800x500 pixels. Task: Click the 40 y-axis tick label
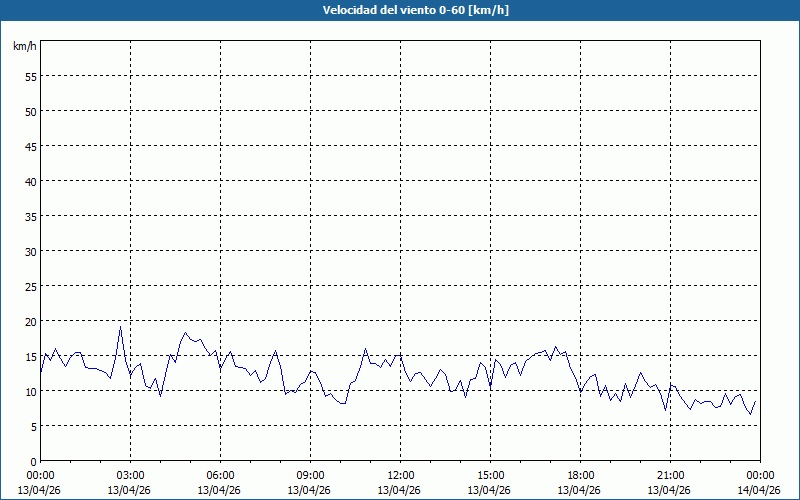coord(30,181)
